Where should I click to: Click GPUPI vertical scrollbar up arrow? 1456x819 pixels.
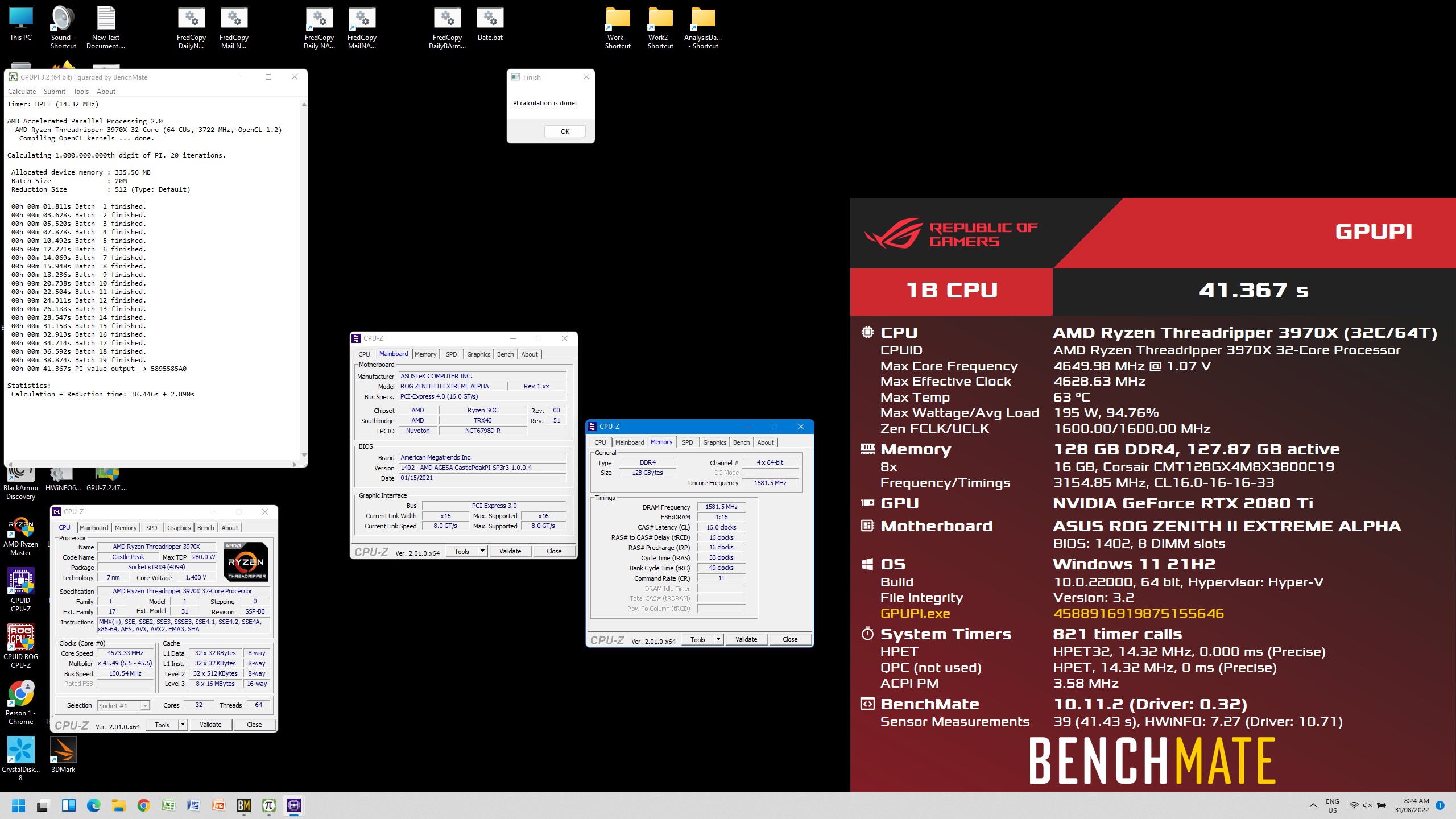pos(304,105)
